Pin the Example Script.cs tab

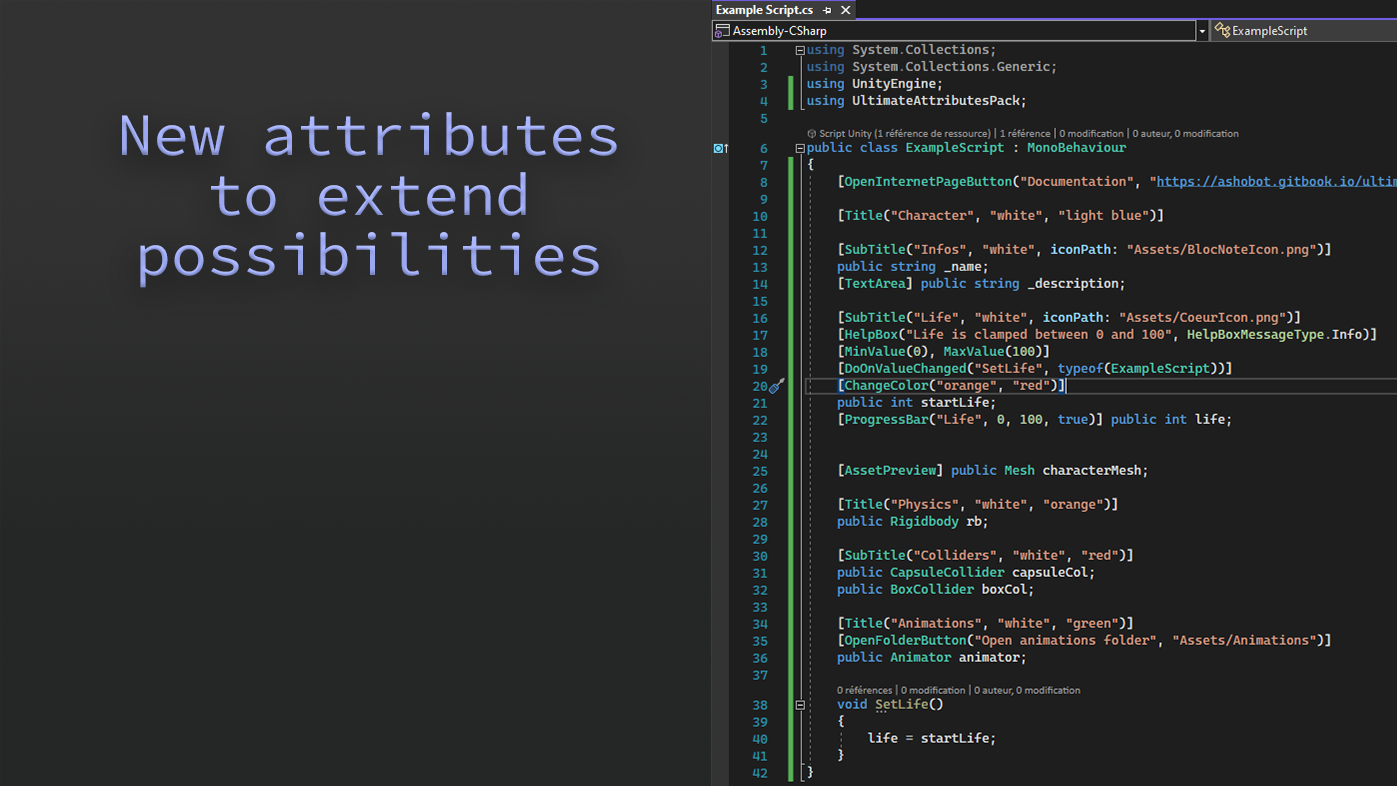pyautogui.click(x=827, y=10)
